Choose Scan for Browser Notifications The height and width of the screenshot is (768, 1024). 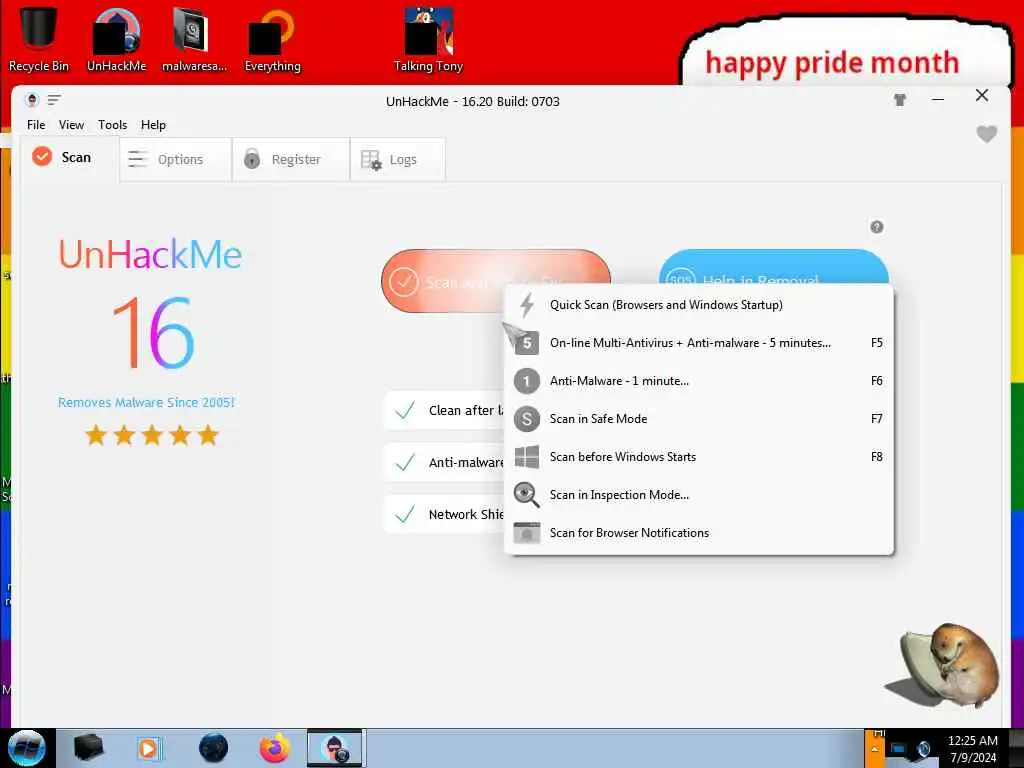(x=699, y=532)
